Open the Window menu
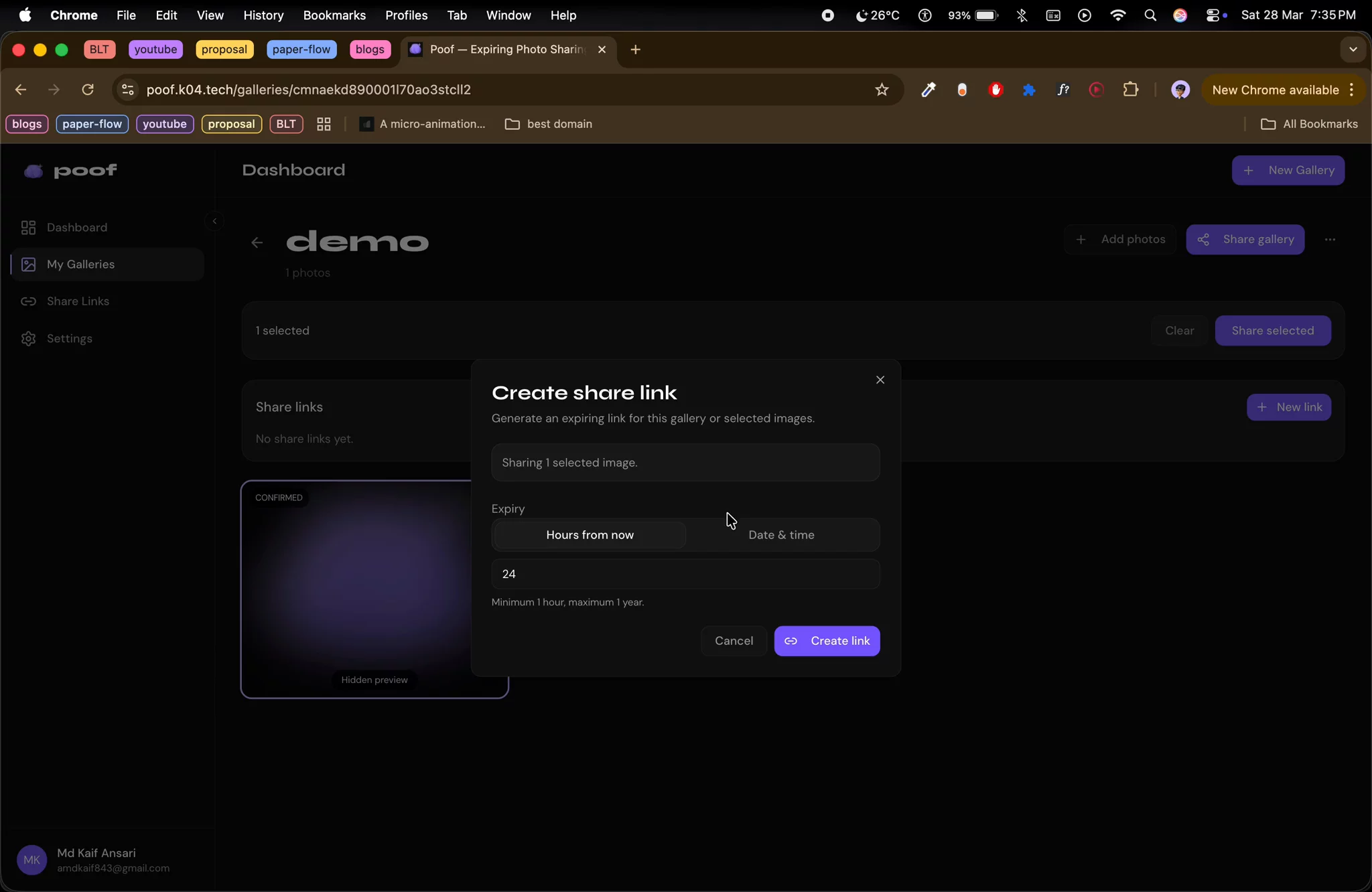1372x892 pixels. coord(508,15)
